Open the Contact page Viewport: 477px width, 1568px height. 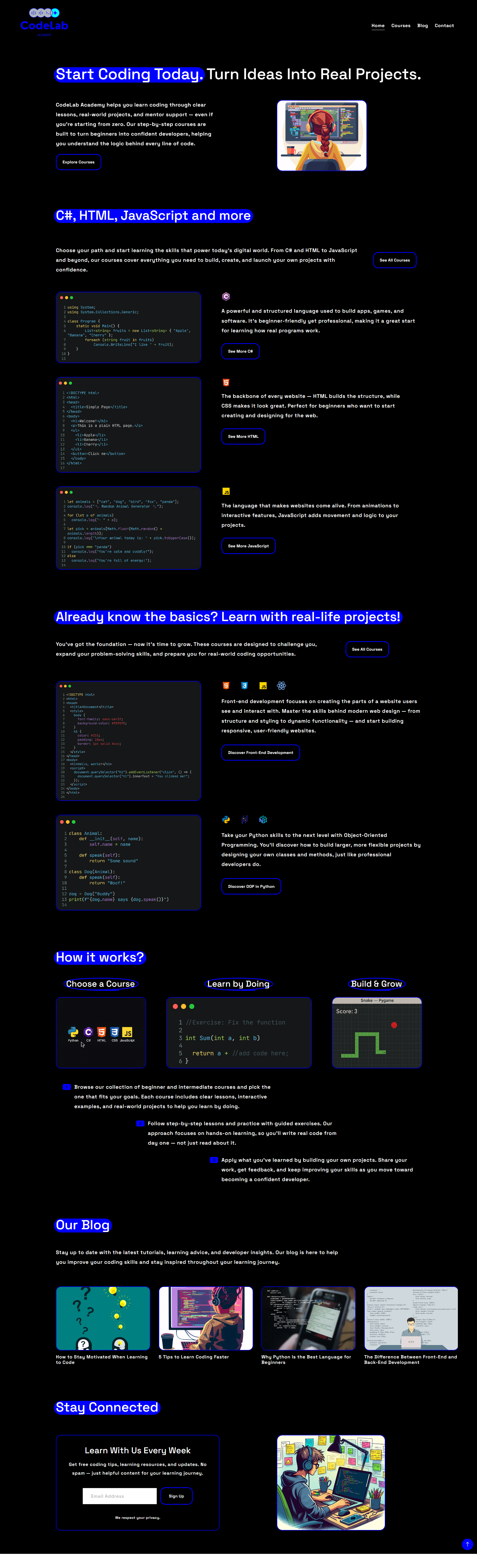[x=444, y=26]
